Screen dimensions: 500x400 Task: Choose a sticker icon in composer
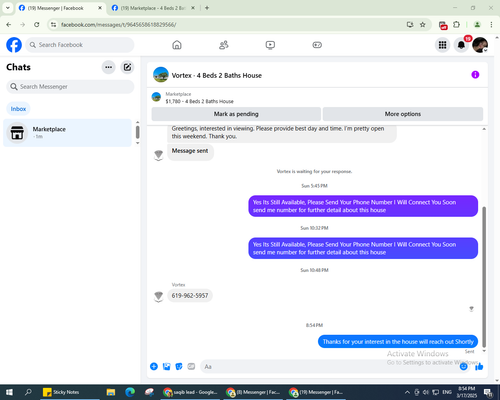point(179,367)
